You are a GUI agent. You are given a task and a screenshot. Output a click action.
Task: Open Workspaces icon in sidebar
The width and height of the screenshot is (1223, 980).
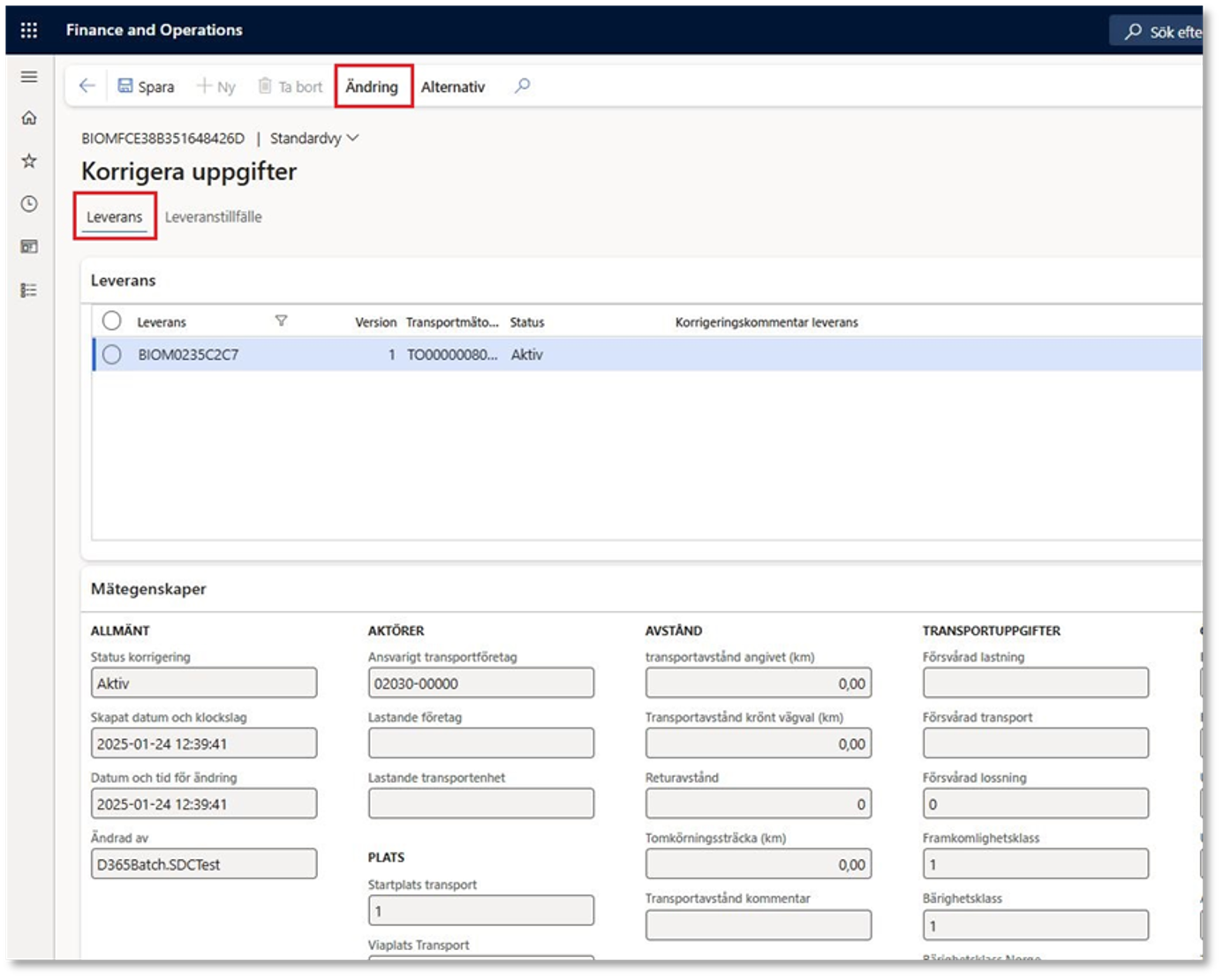click(29, 246)
